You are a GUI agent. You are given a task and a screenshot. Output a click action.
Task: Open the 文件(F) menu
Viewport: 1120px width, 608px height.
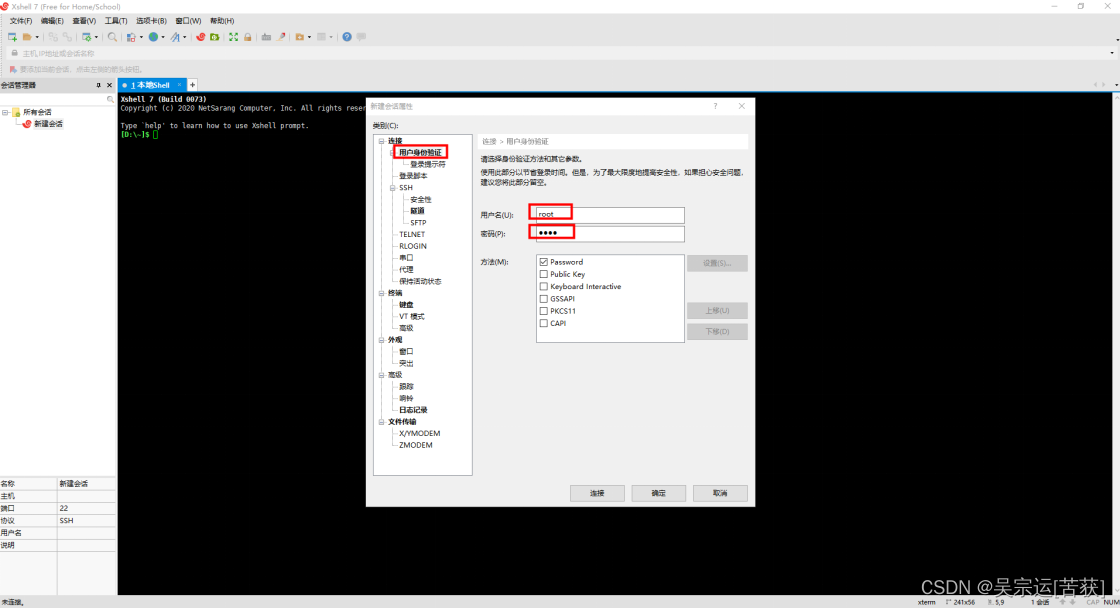pyautogui.click(x=21, y=21)
